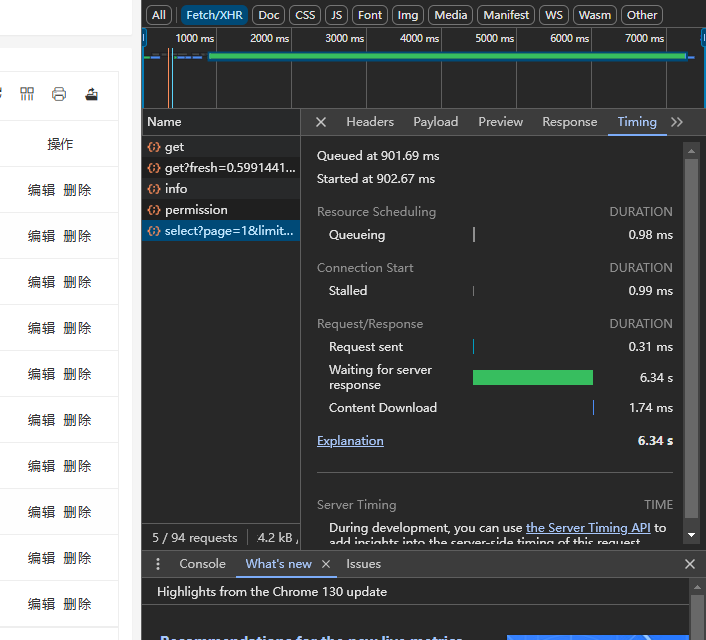Click the 6.34 s waiting duration value
This screenshot has width=706, height=640.
(x=656, y=377)
